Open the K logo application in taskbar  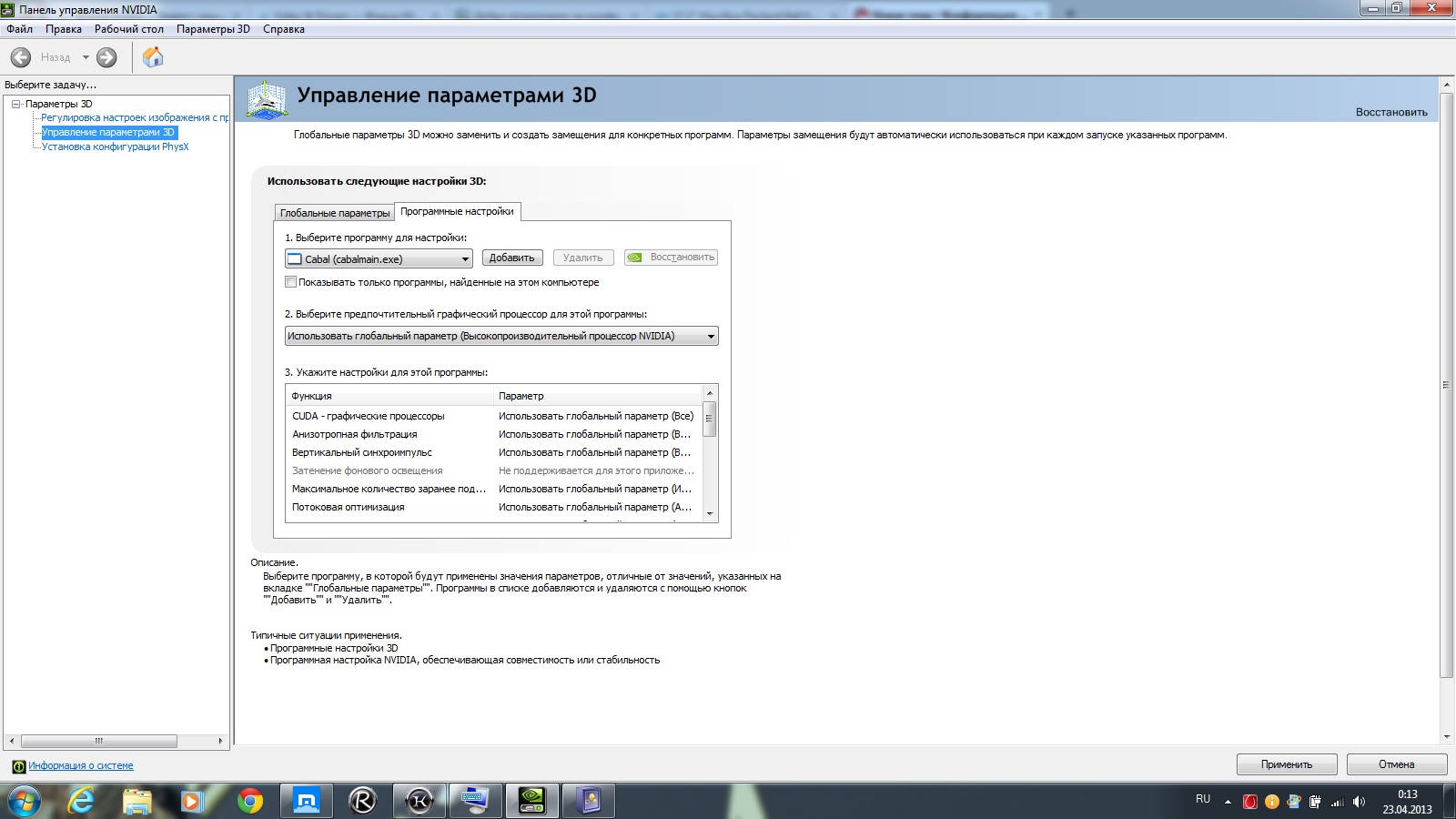(x=420, y=801)
